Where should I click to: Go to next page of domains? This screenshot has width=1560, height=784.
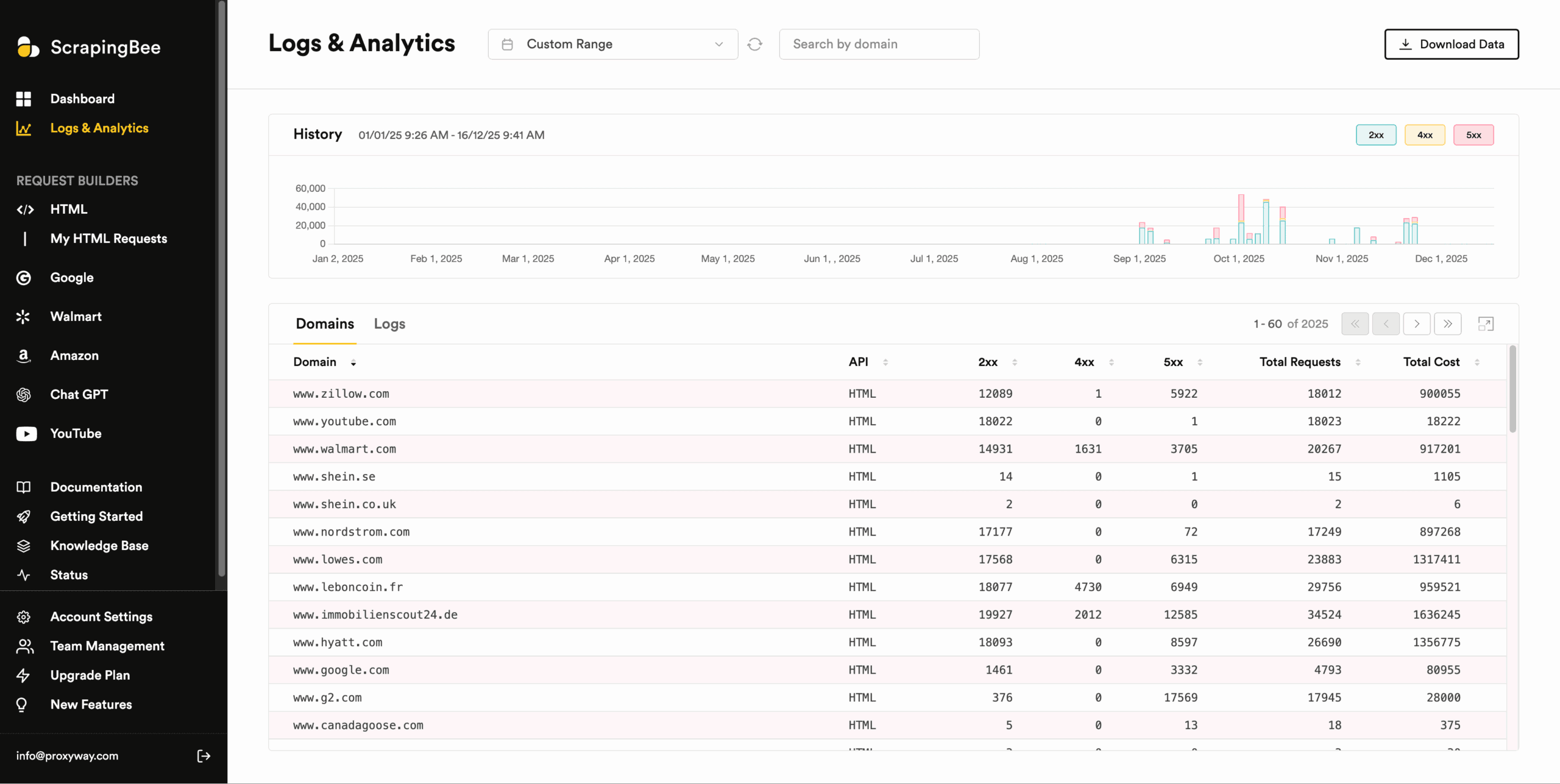click(x=1416, y=324)
